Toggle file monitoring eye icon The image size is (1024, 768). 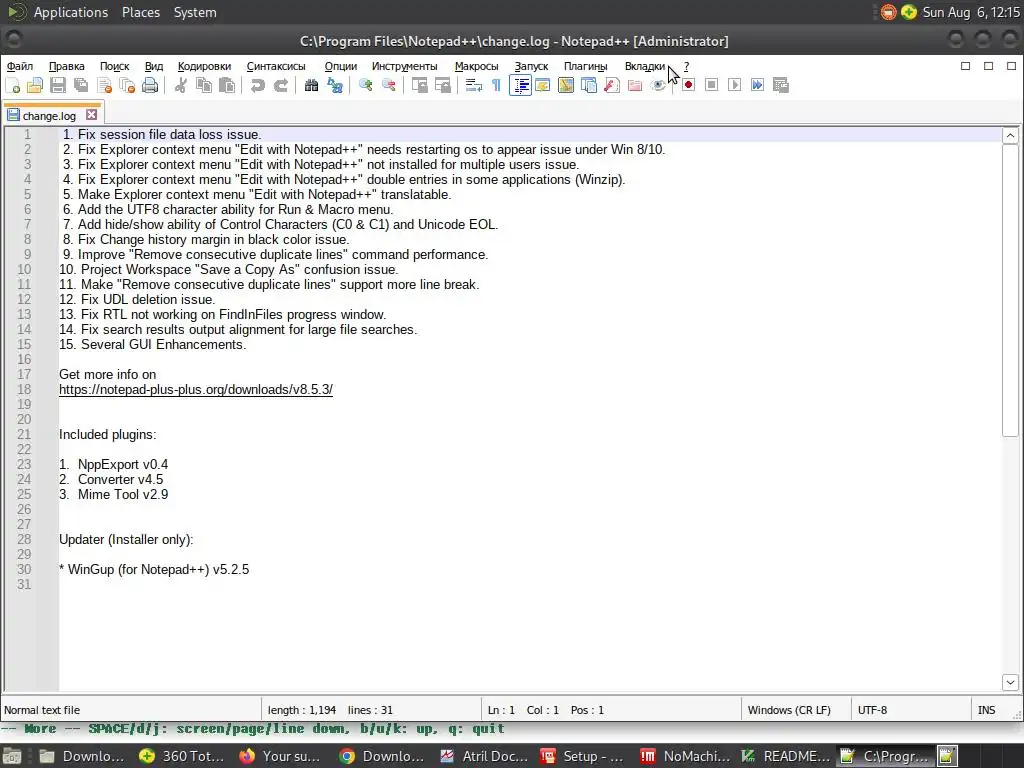(658, 85)
